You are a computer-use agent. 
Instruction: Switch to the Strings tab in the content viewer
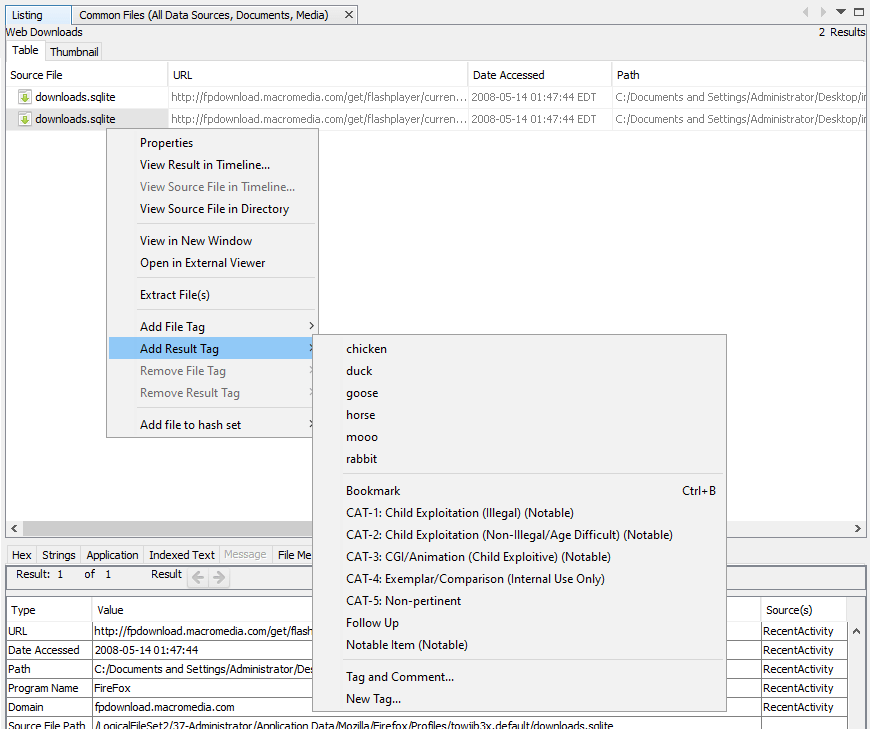tap(58, 554)
